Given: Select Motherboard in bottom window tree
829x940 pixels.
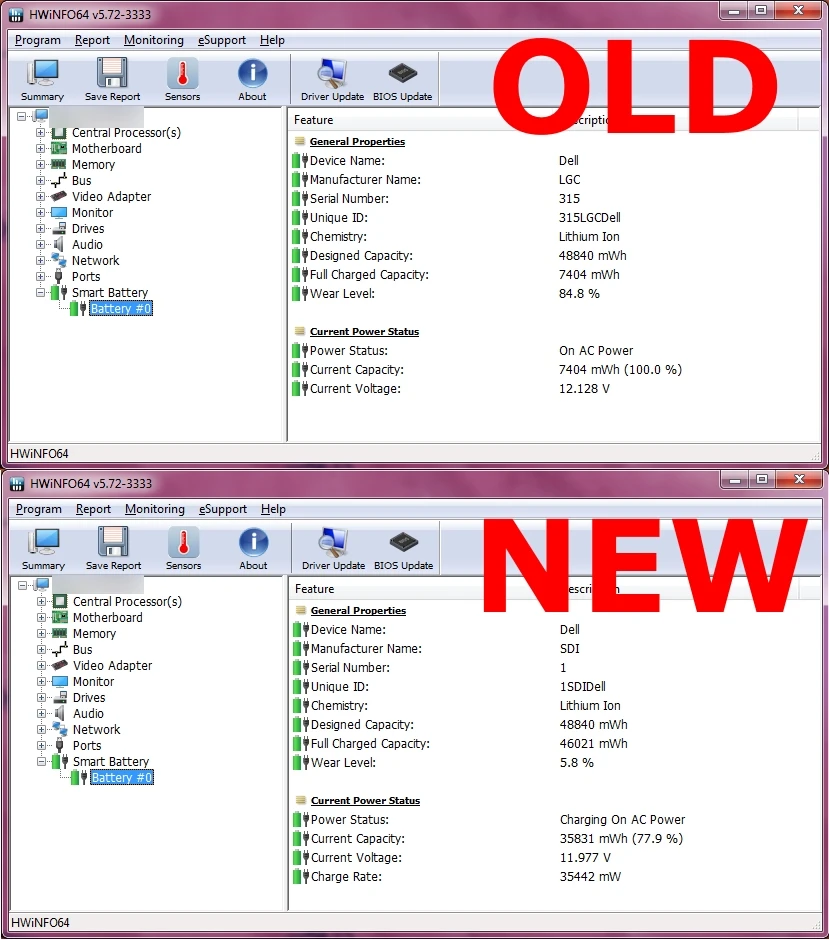Looking at the screenshot, I should (108, 617).
